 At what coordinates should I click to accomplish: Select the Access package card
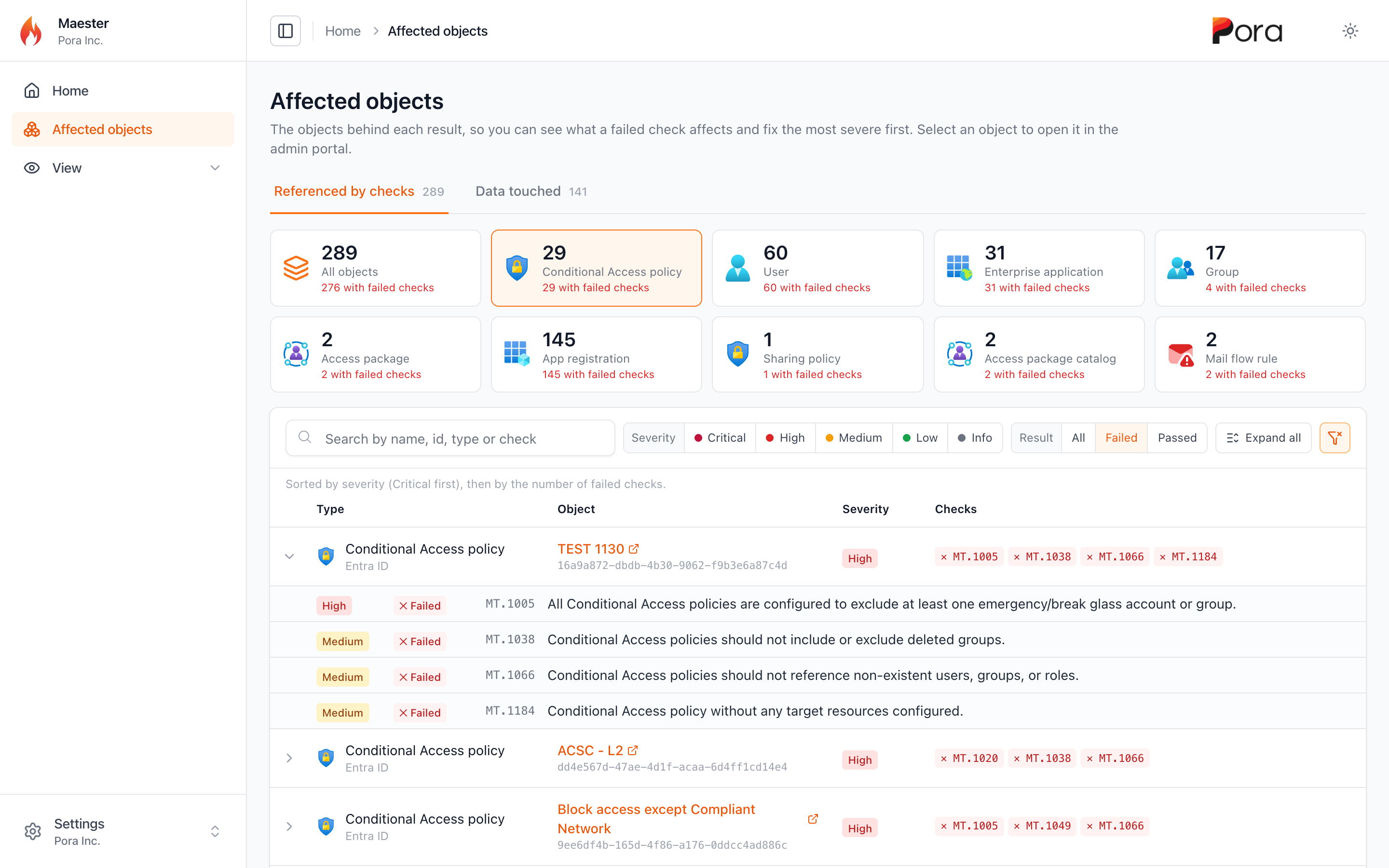(375, 355)
